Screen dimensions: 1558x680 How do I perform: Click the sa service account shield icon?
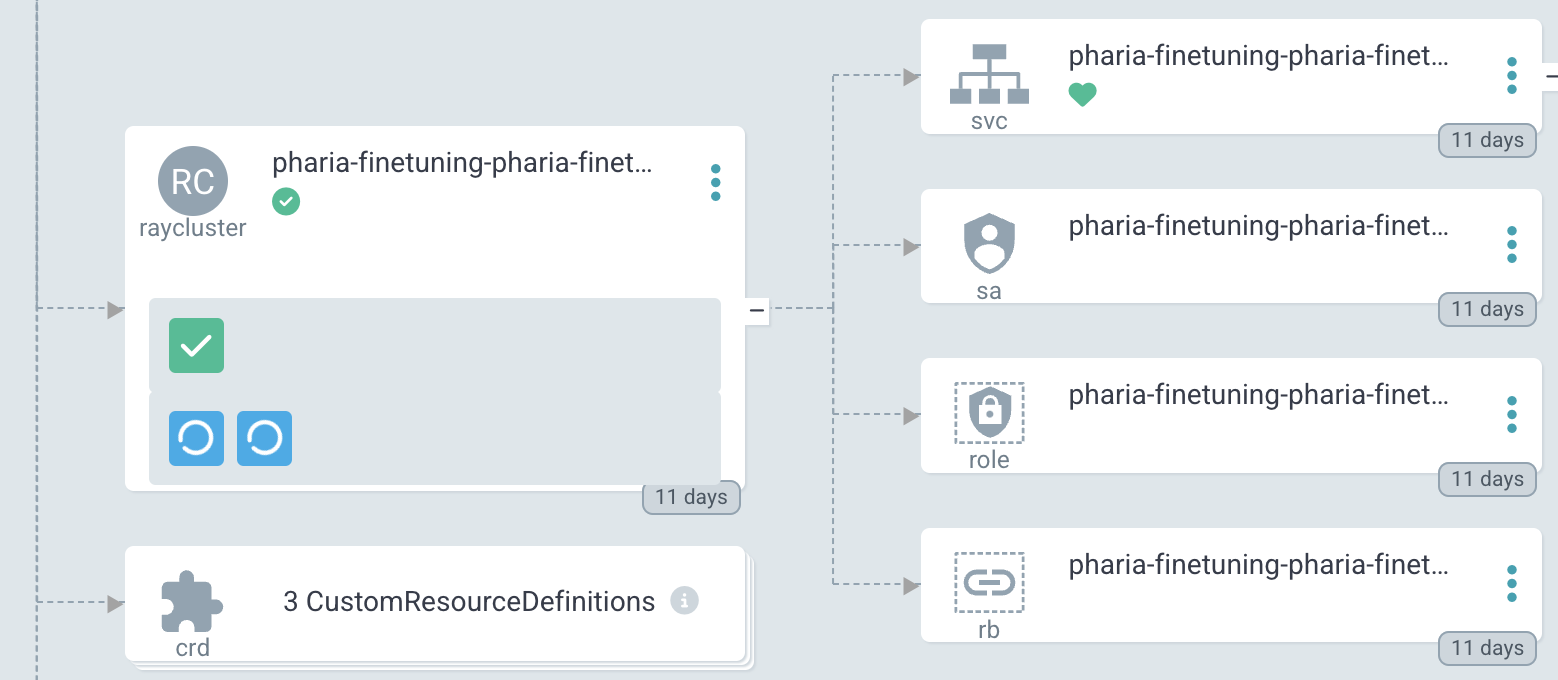pos(989,242)
